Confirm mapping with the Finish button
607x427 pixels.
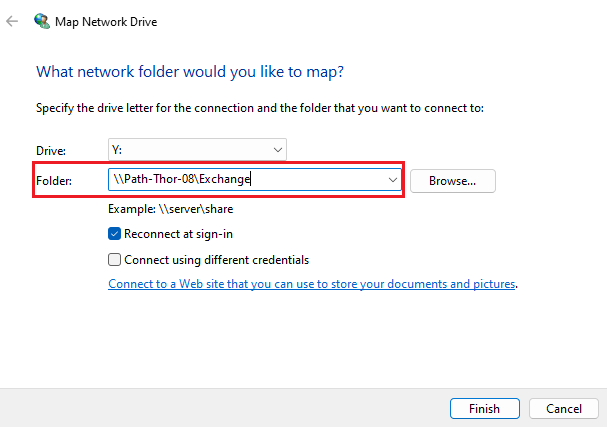[485, 408]
